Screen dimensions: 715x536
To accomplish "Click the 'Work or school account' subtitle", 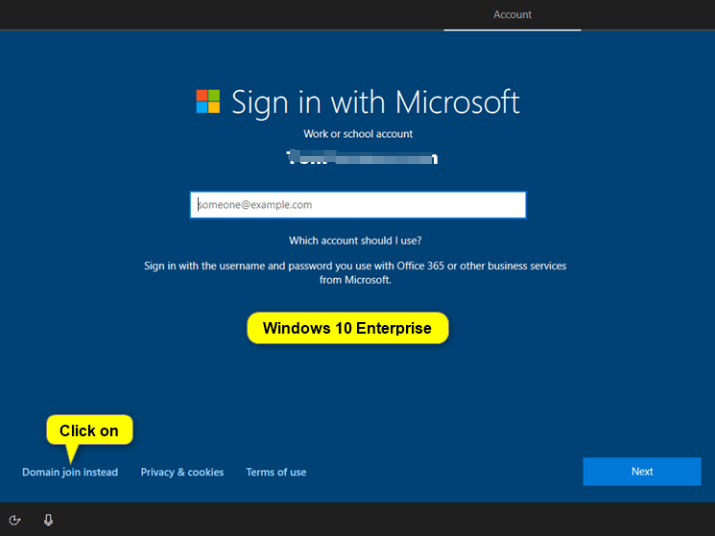I will [358, 134].
